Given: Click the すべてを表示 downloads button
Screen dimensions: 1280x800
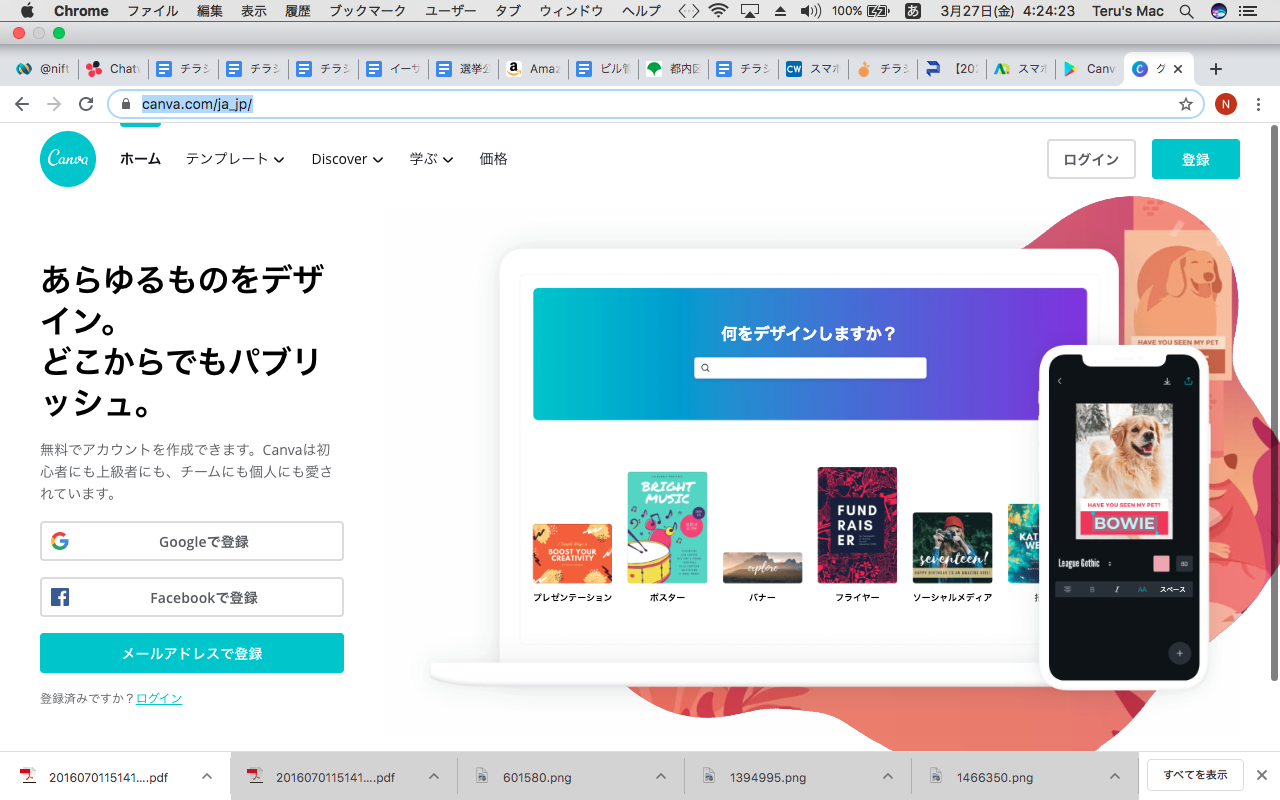Looking at the screenshot, I should pyautogui.click(x=1195, y=775).
